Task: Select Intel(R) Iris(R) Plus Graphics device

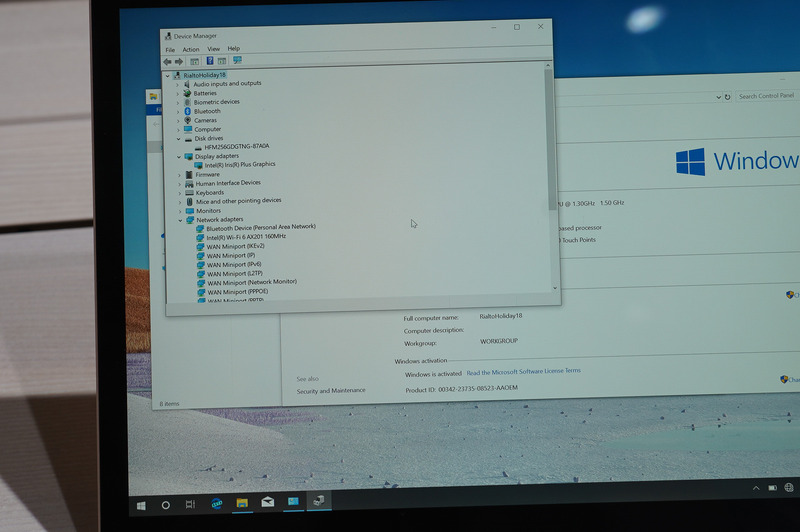Action: pos(240,165)
